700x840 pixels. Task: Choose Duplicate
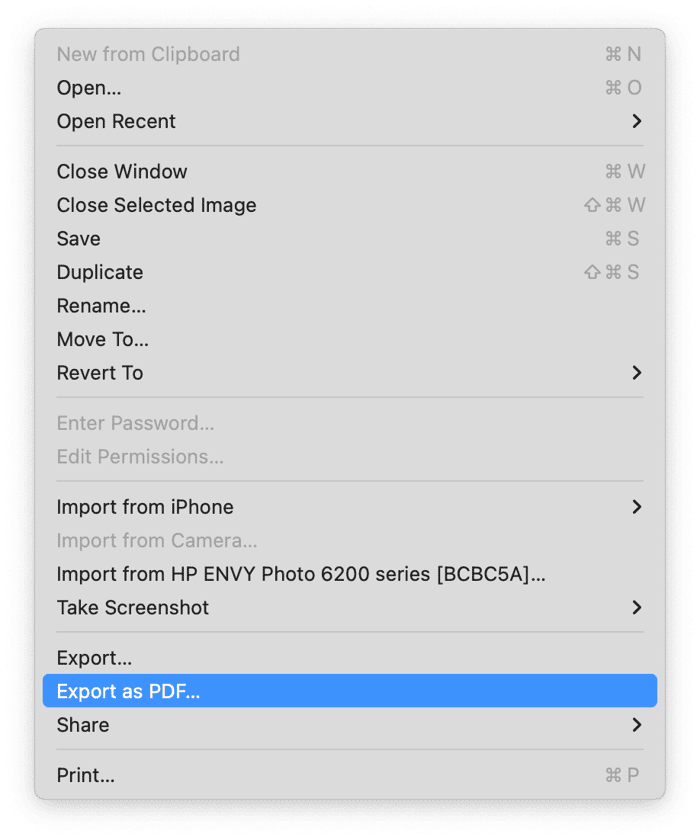point(100,272)
